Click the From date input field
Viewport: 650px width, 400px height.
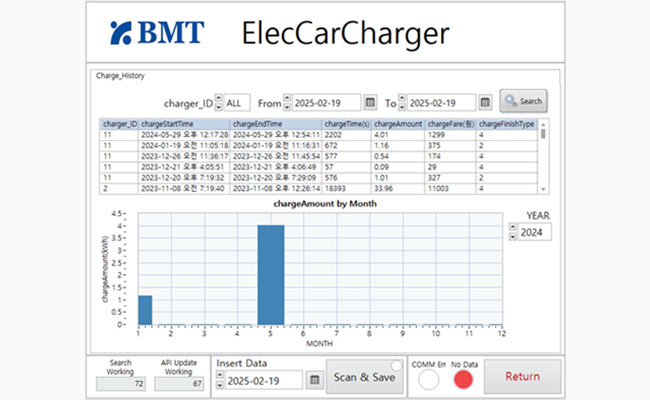(325, 102)
